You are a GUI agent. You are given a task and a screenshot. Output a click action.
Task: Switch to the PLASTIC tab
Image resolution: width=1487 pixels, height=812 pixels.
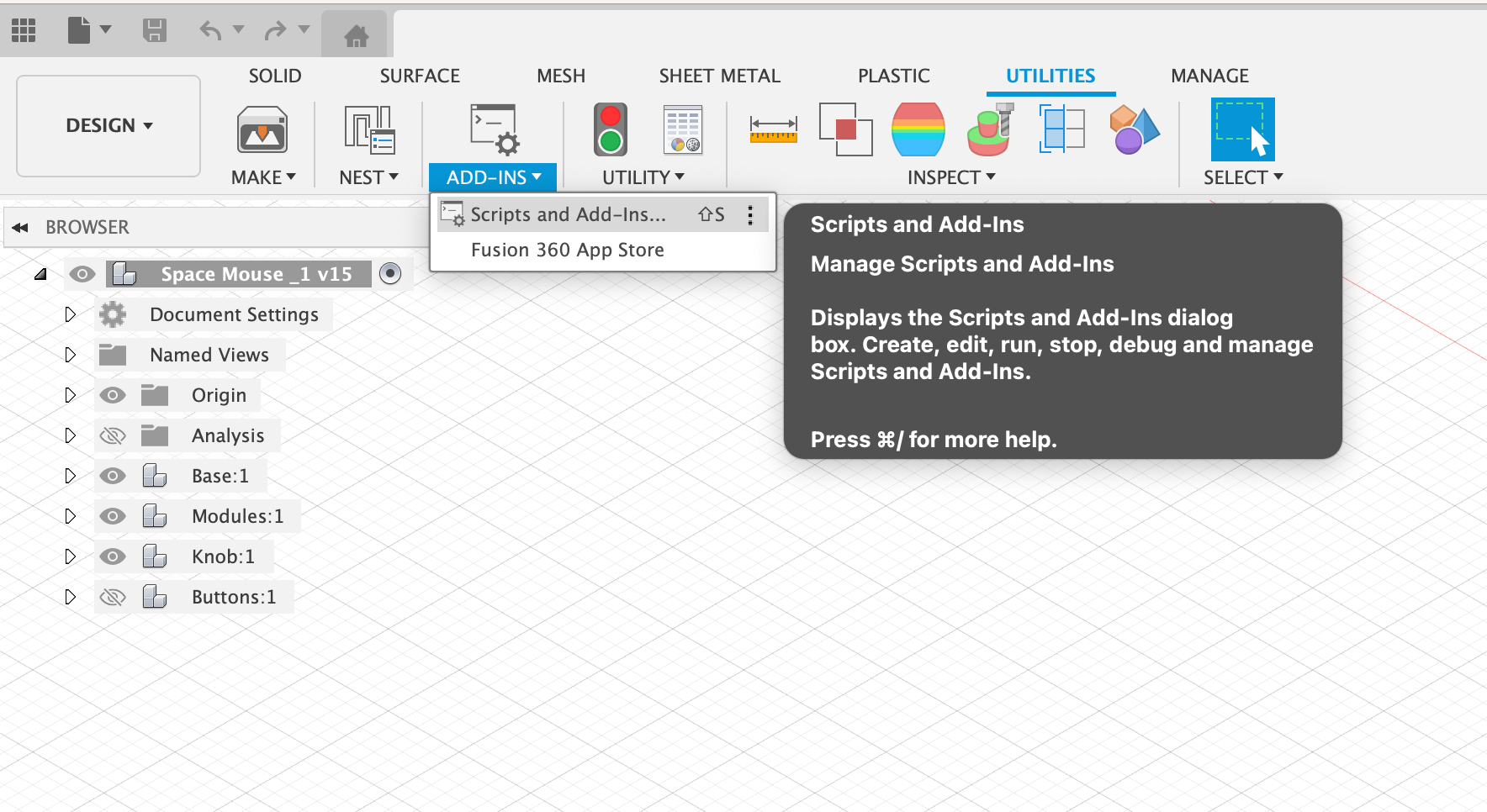tap(894, 76)
